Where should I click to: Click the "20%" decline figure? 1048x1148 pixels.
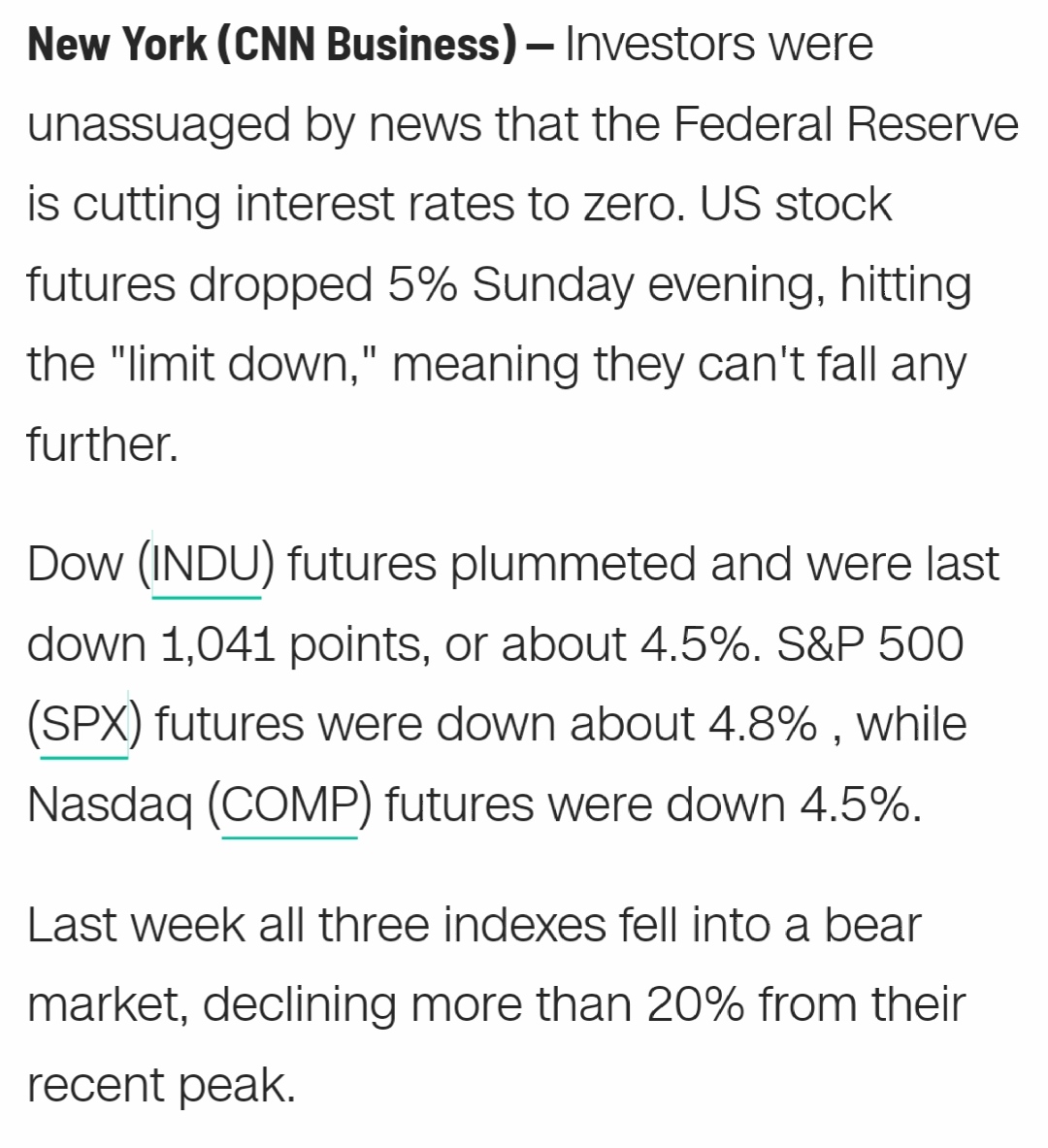click(x=695, y=1003)
